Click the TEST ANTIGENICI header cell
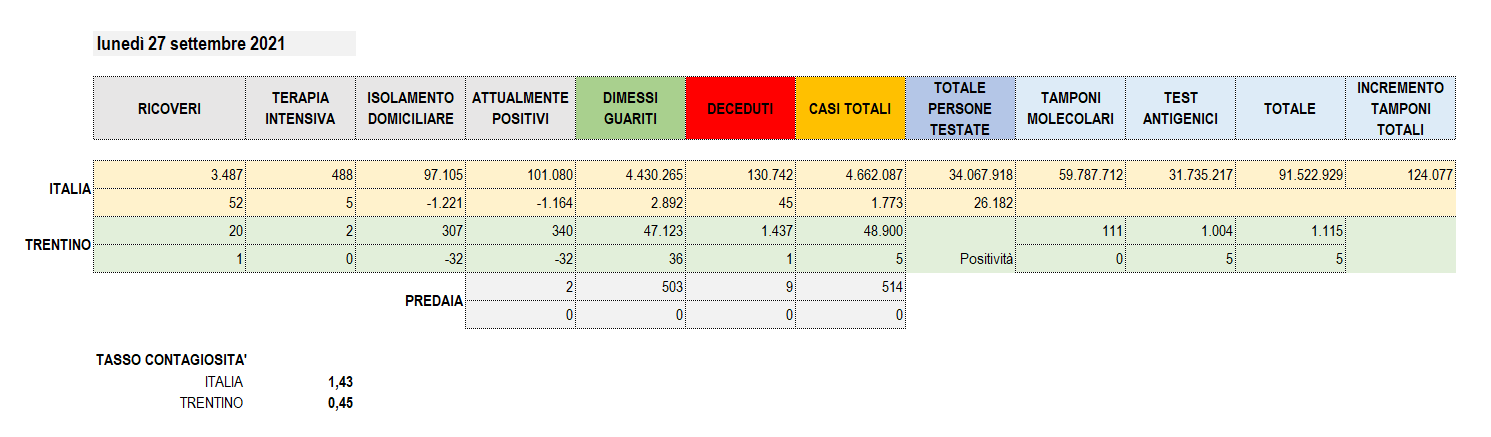 1181,108
